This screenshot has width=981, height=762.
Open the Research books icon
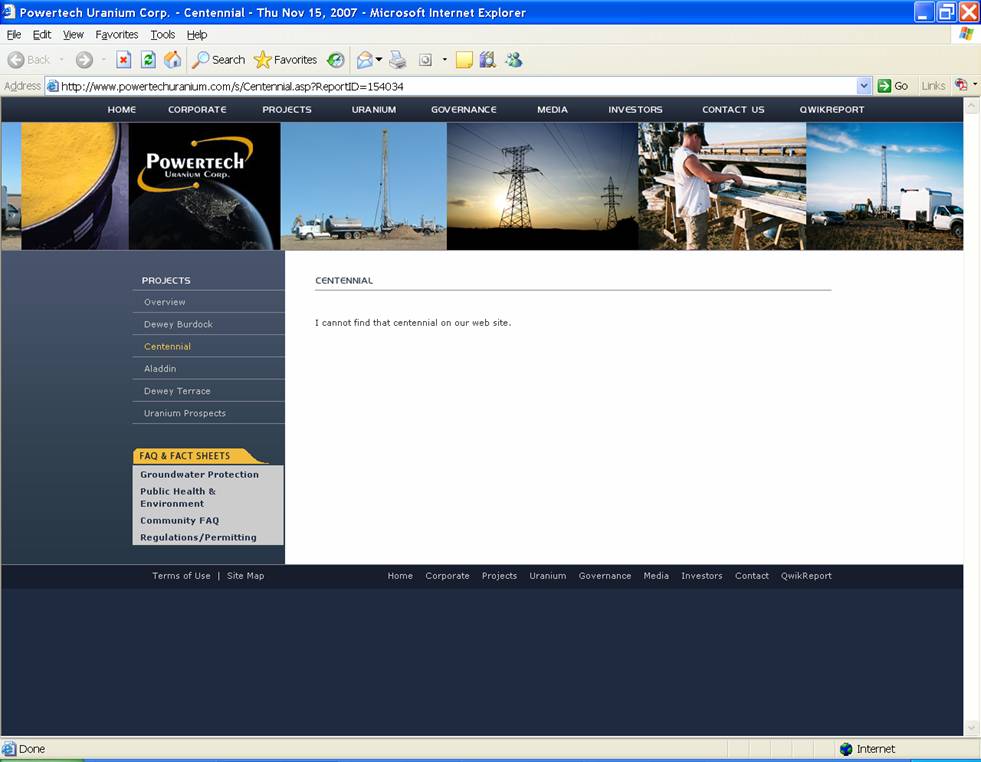pos(488,60)
